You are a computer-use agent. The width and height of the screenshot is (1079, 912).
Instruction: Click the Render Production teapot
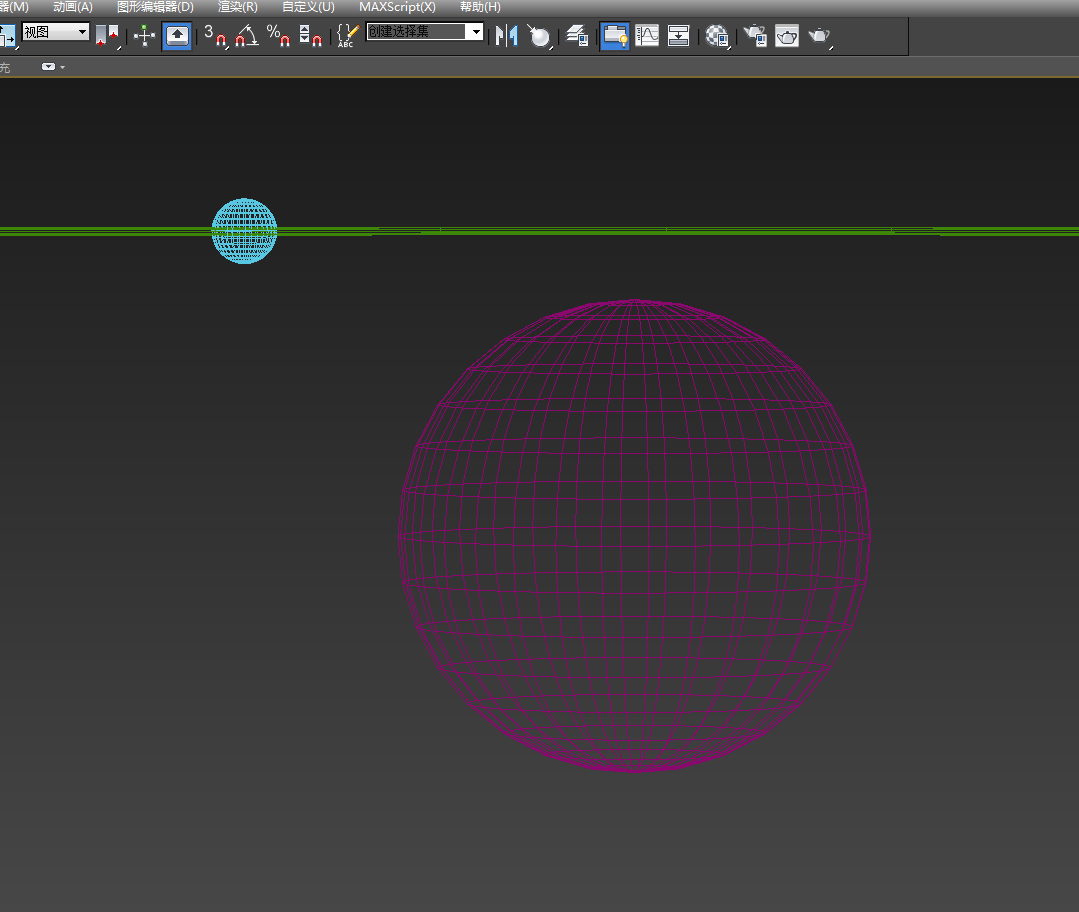click(820, 36)
